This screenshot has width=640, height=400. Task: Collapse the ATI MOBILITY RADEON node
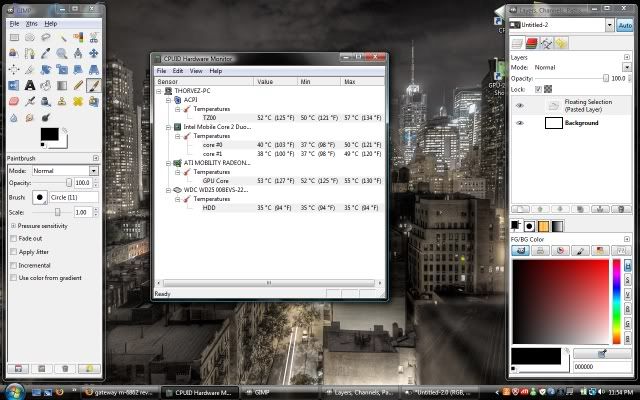pos(168,163)
